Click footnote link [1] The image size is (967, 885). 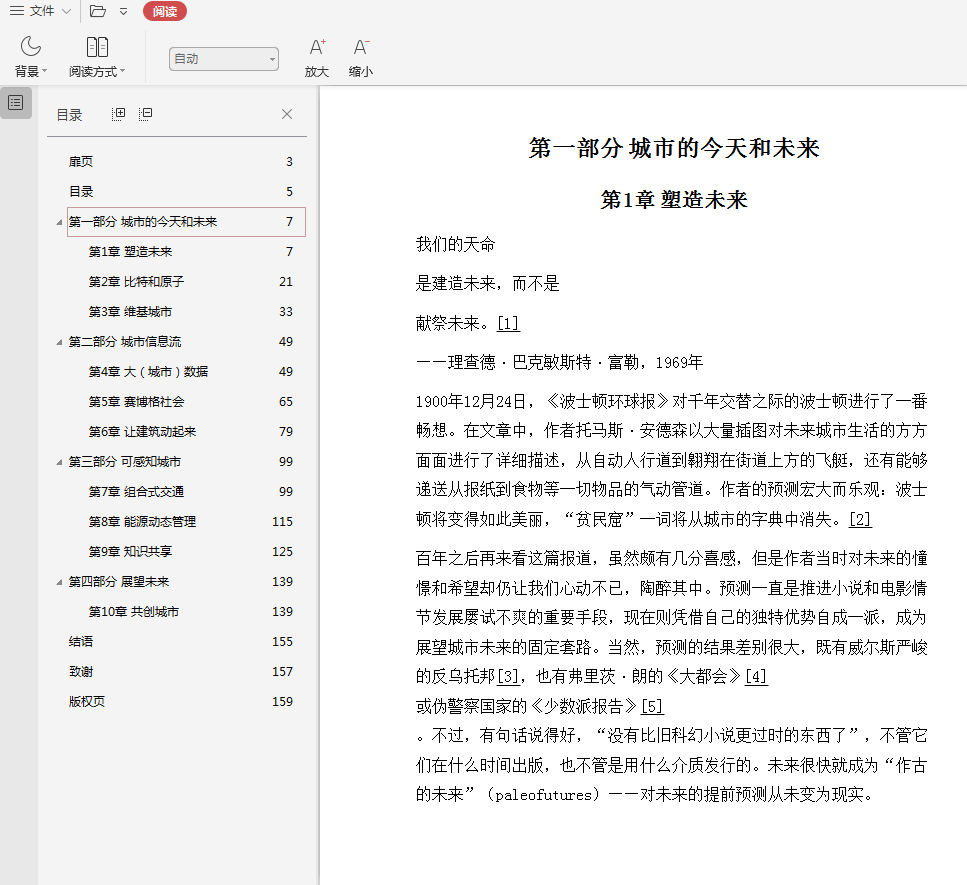point(508,323)
